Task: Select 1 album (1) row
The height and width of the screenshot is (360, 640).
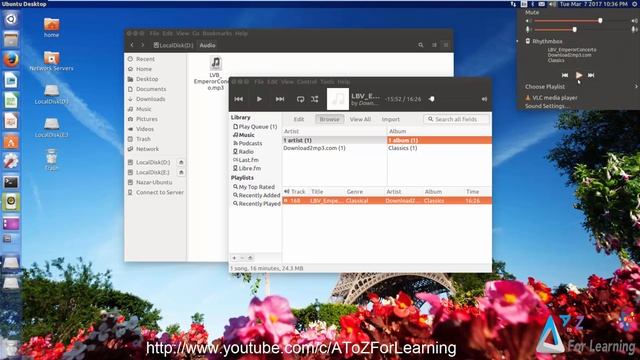Action: coord(439,140)
